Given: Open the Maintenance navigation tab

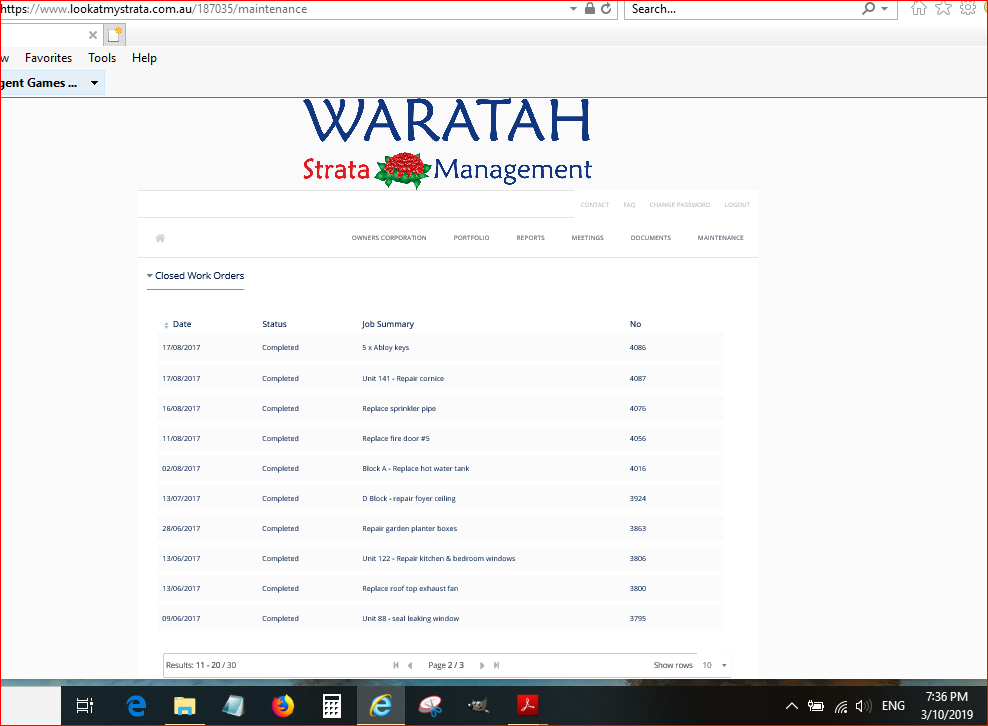Looking at the screenshot, I should (x=720, y=238).
